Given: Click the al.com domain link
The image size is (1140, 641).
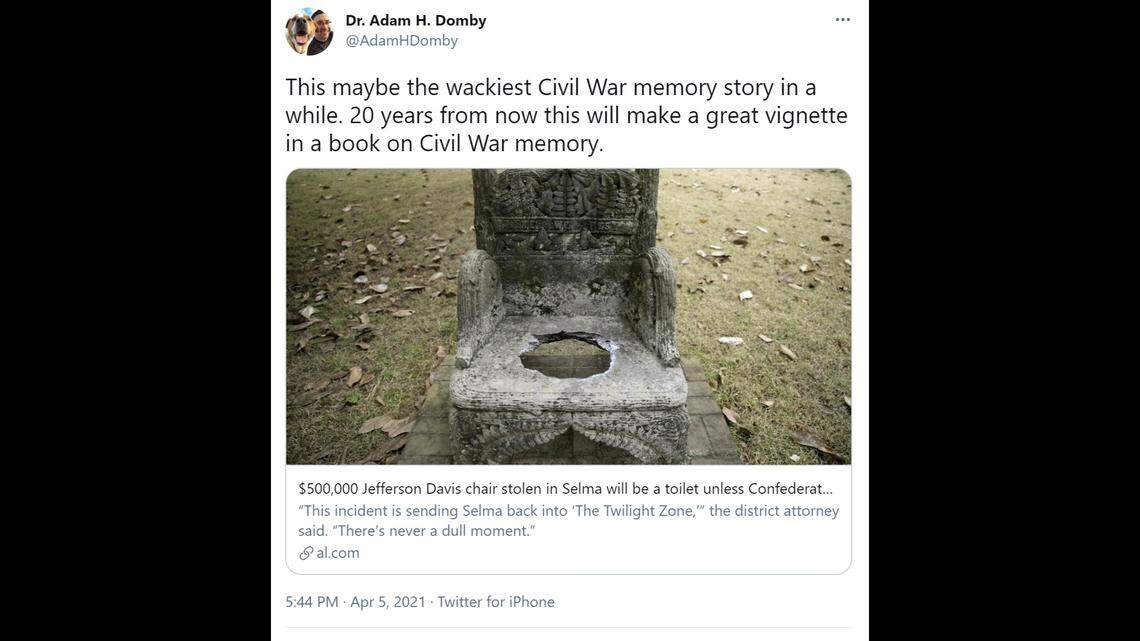Looking at the screenshot, I should (x=338, y=551).
